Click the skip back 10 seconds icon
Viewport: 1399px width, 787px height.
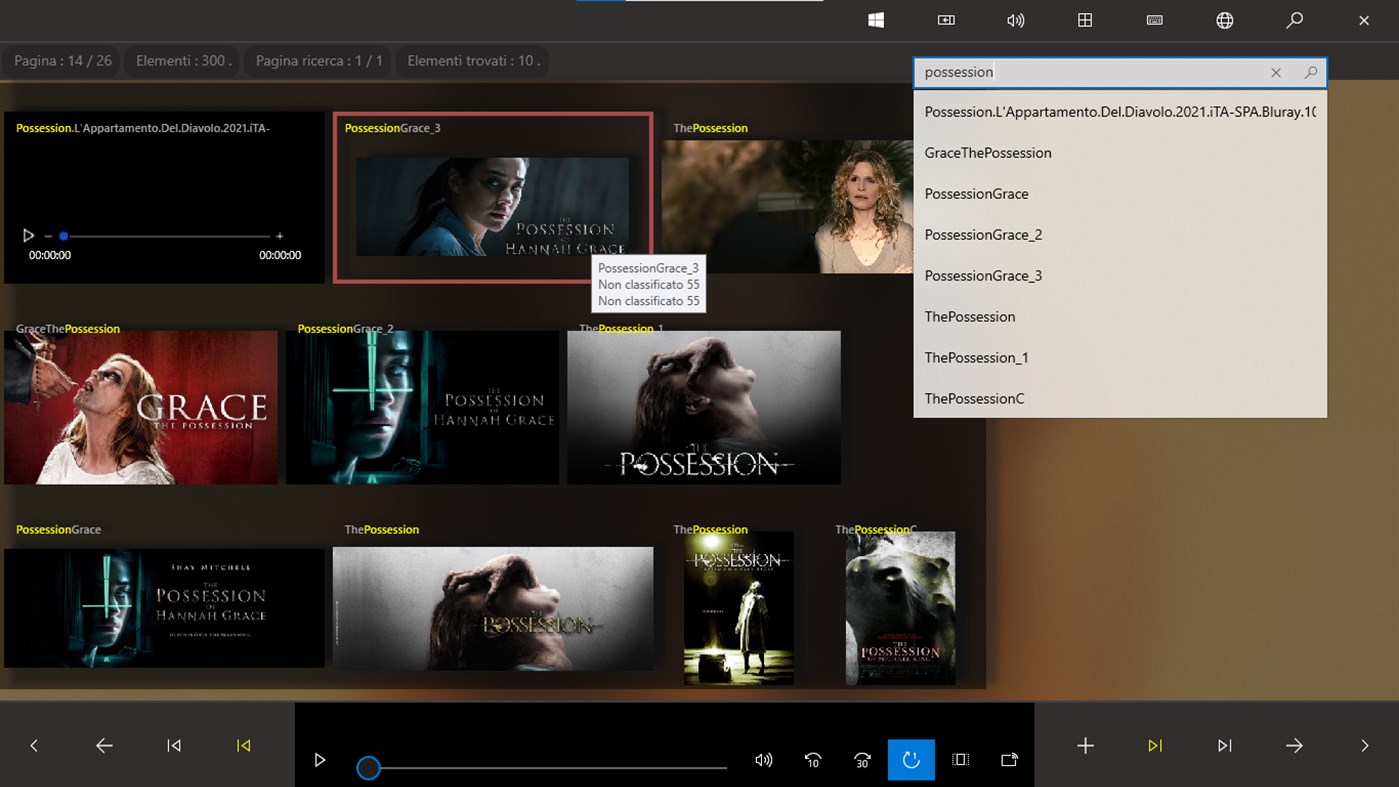[813, 760]
